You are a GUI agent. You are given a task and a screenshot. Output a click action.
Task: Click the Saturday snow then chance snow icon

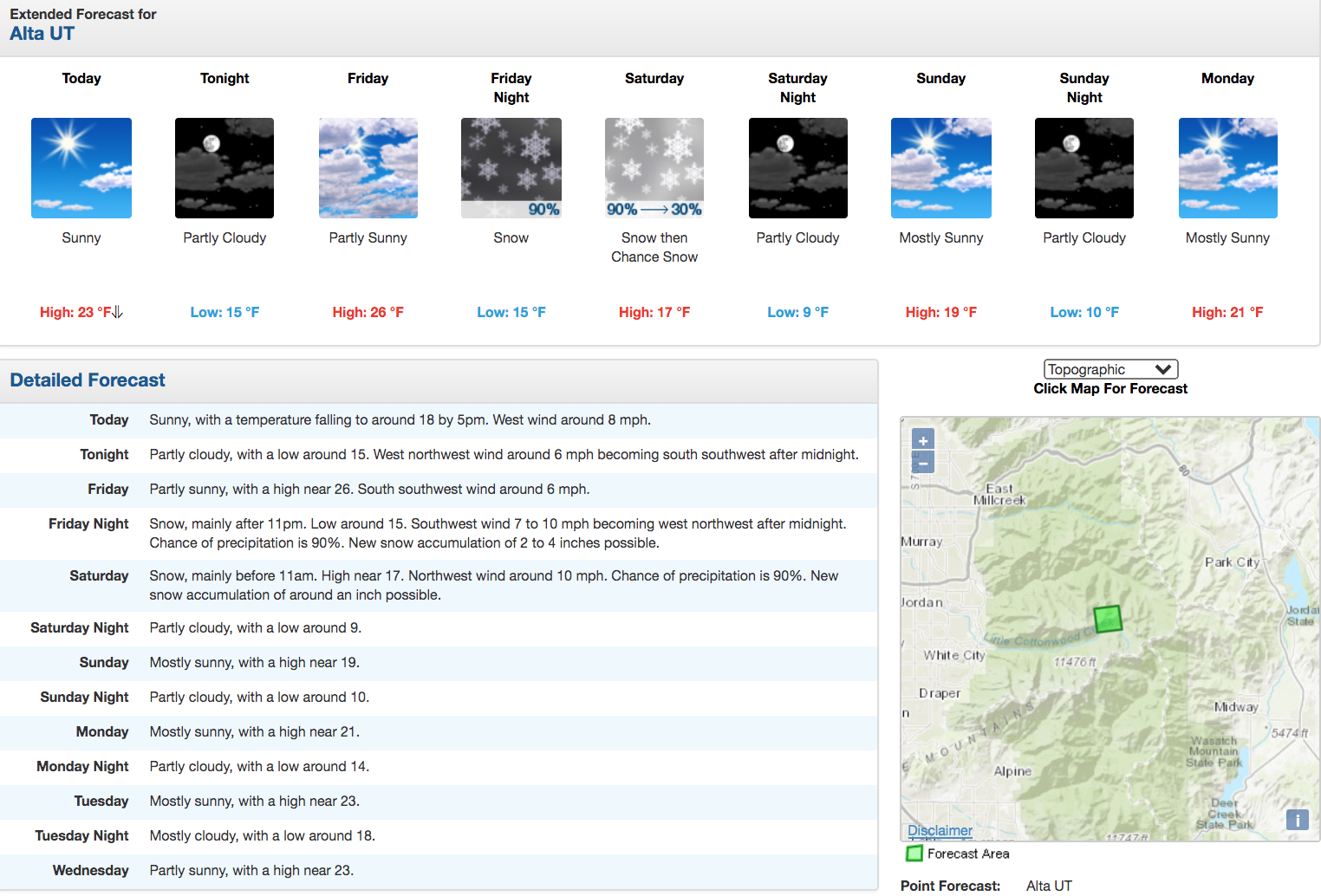654,168
